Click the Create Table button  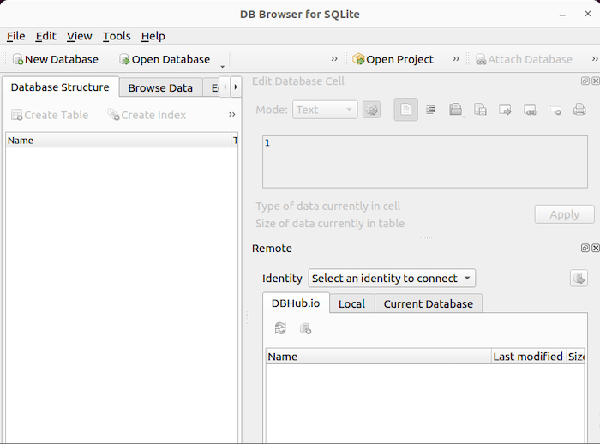tap(50, 115)
